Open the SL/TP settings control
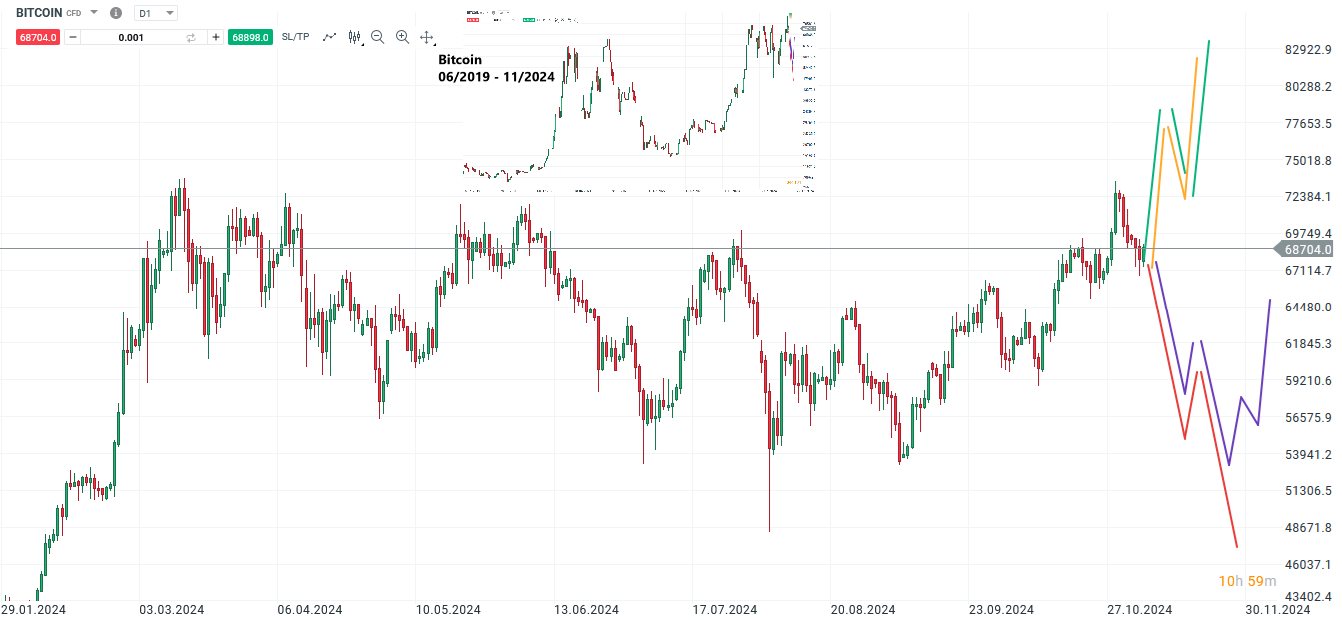 coord(297,37)
